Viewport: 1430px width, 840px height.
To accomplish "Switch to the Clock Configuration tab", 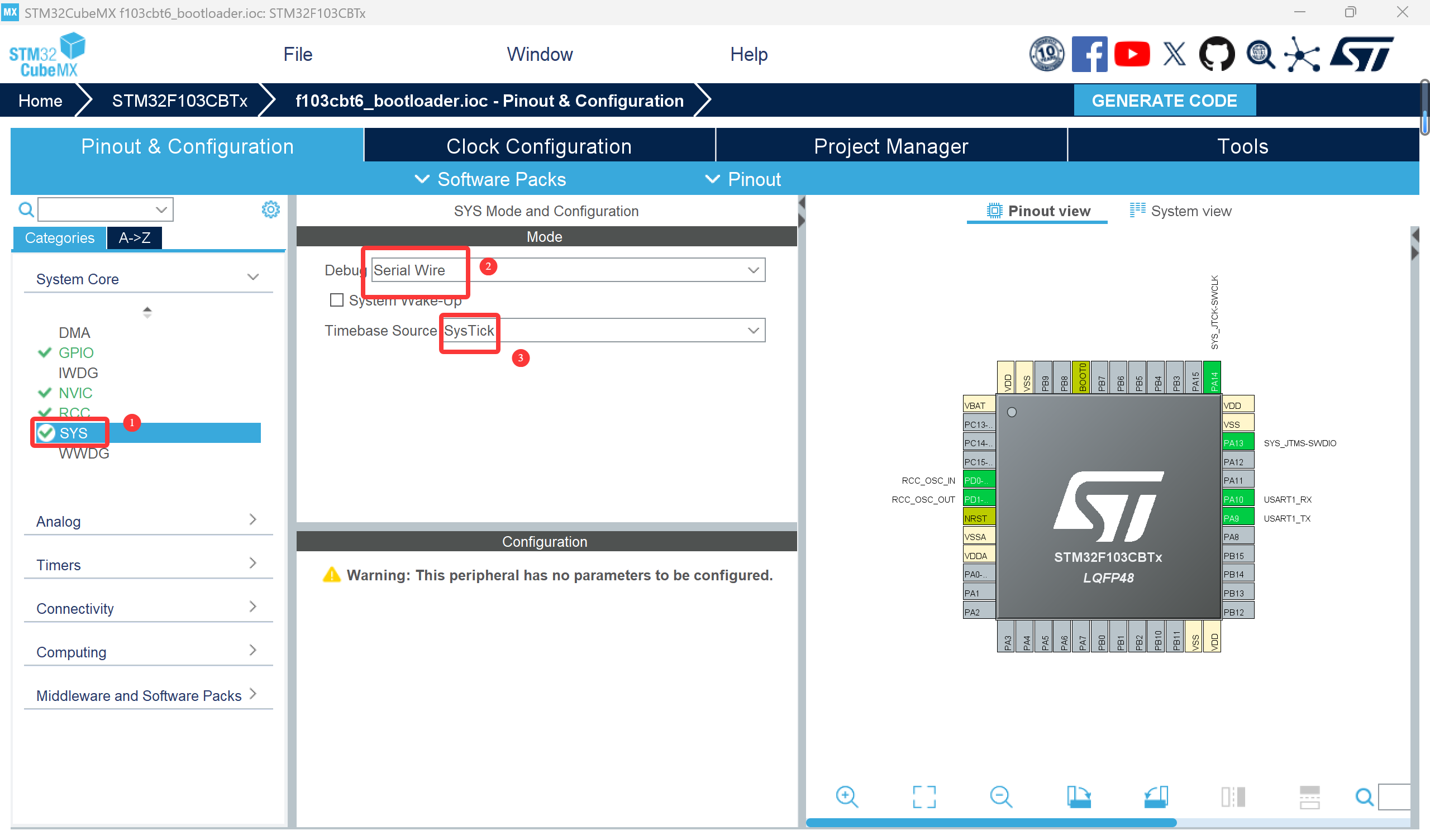I will (x=538, y=146).
